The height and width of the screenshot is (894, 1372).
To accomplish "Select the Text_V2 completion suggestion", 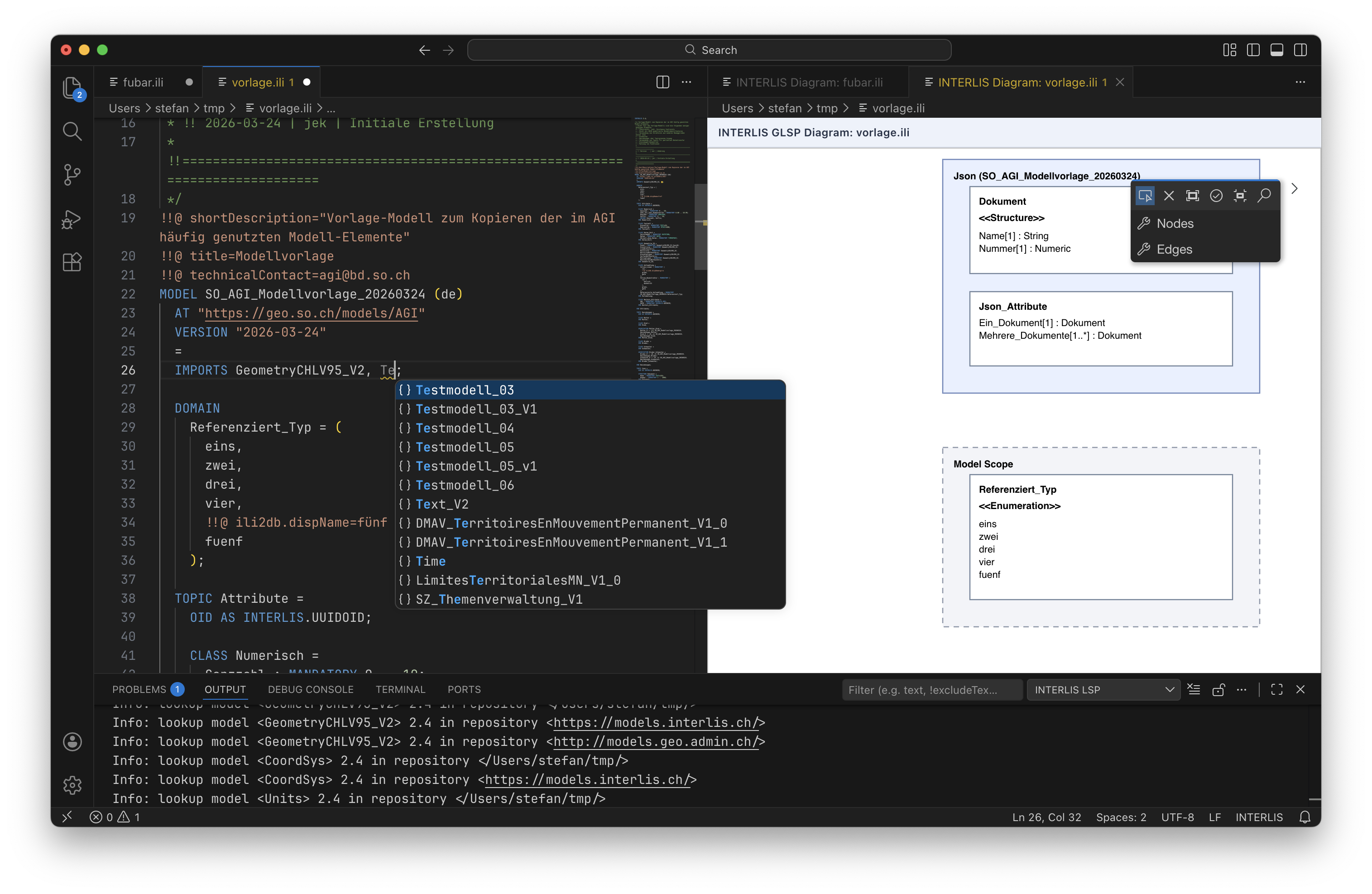I will (x=590, y=505).
